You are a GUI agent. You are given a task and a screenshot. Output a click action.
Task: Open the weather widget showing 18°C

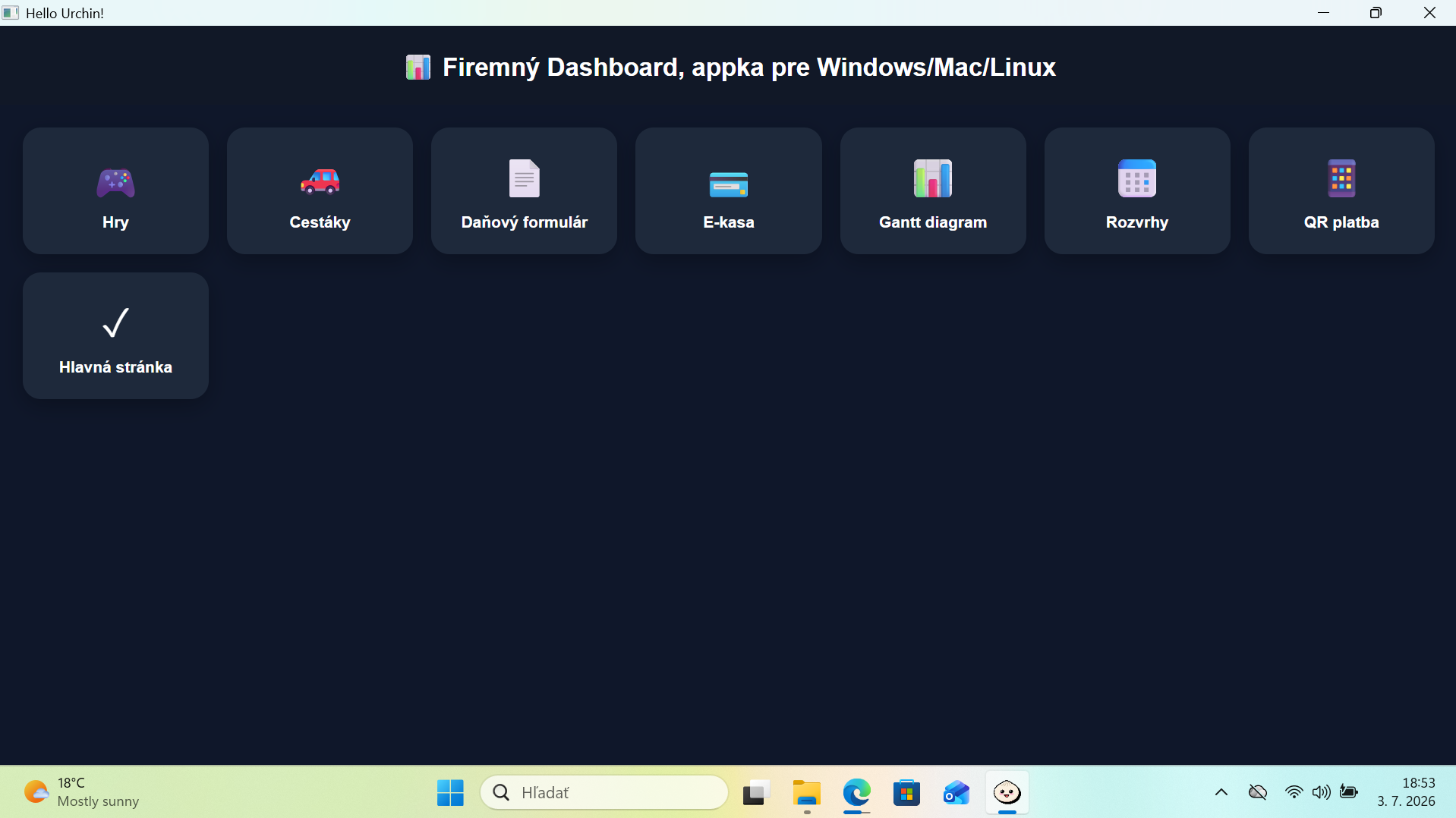click(x=81, y=792)
